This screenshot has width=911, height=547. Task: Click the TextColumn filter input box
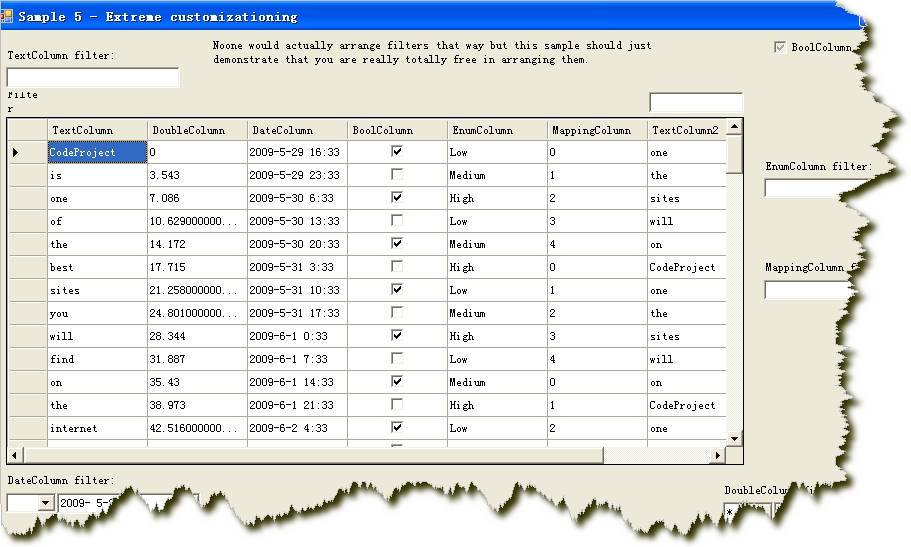click(93, 77)
